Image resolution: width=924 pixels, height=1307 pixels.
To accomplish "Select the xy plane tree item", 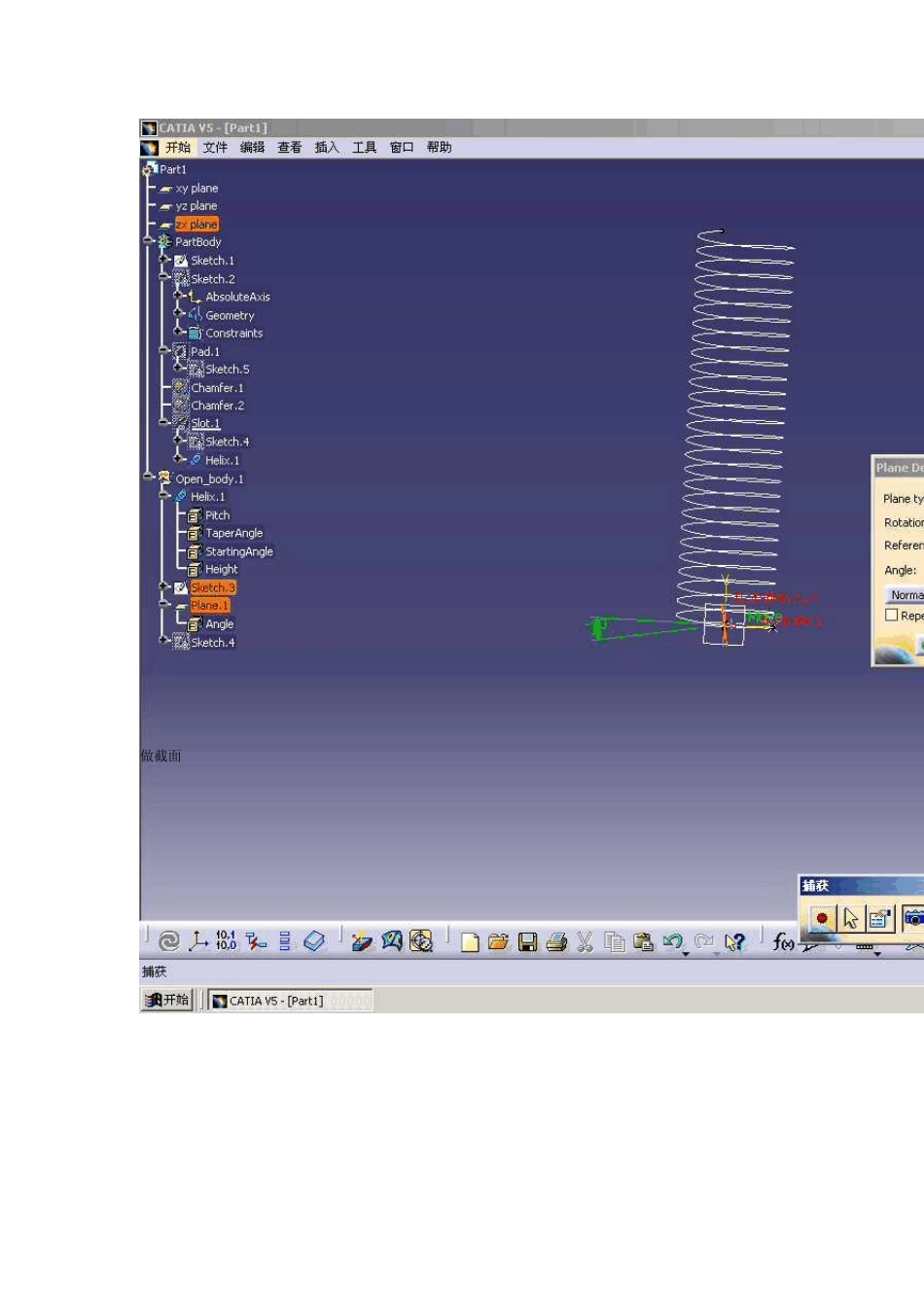I will (x=196, y=189).
